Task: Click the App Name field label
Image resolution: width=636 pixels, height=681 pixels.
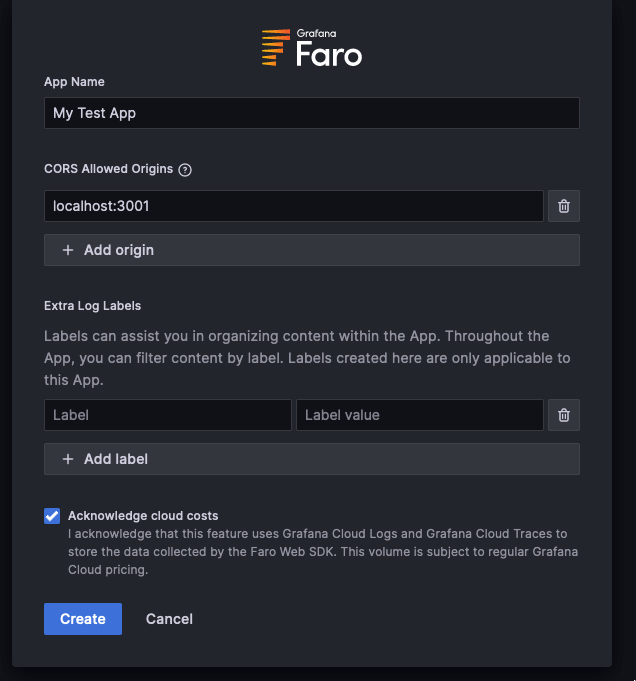Action: (74, 82)
